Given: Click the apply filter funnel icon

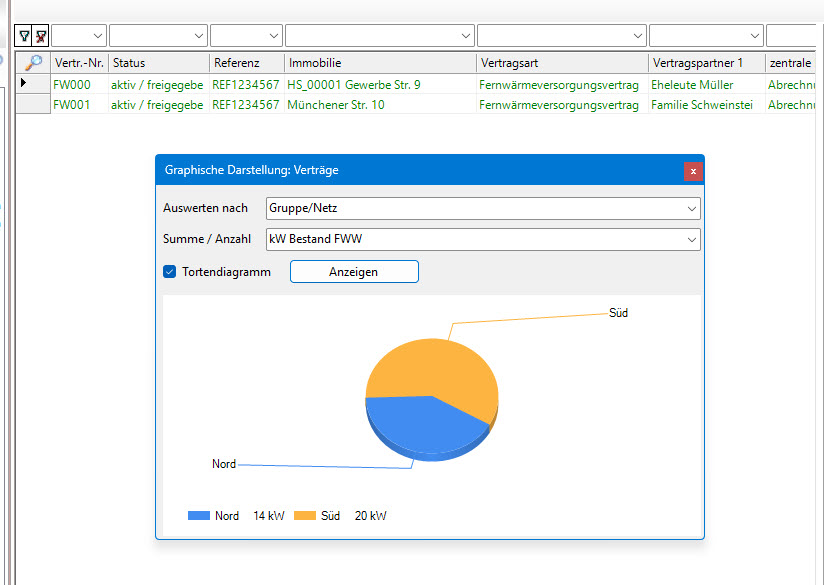Looking at the screenshot, I should (24, 36).
